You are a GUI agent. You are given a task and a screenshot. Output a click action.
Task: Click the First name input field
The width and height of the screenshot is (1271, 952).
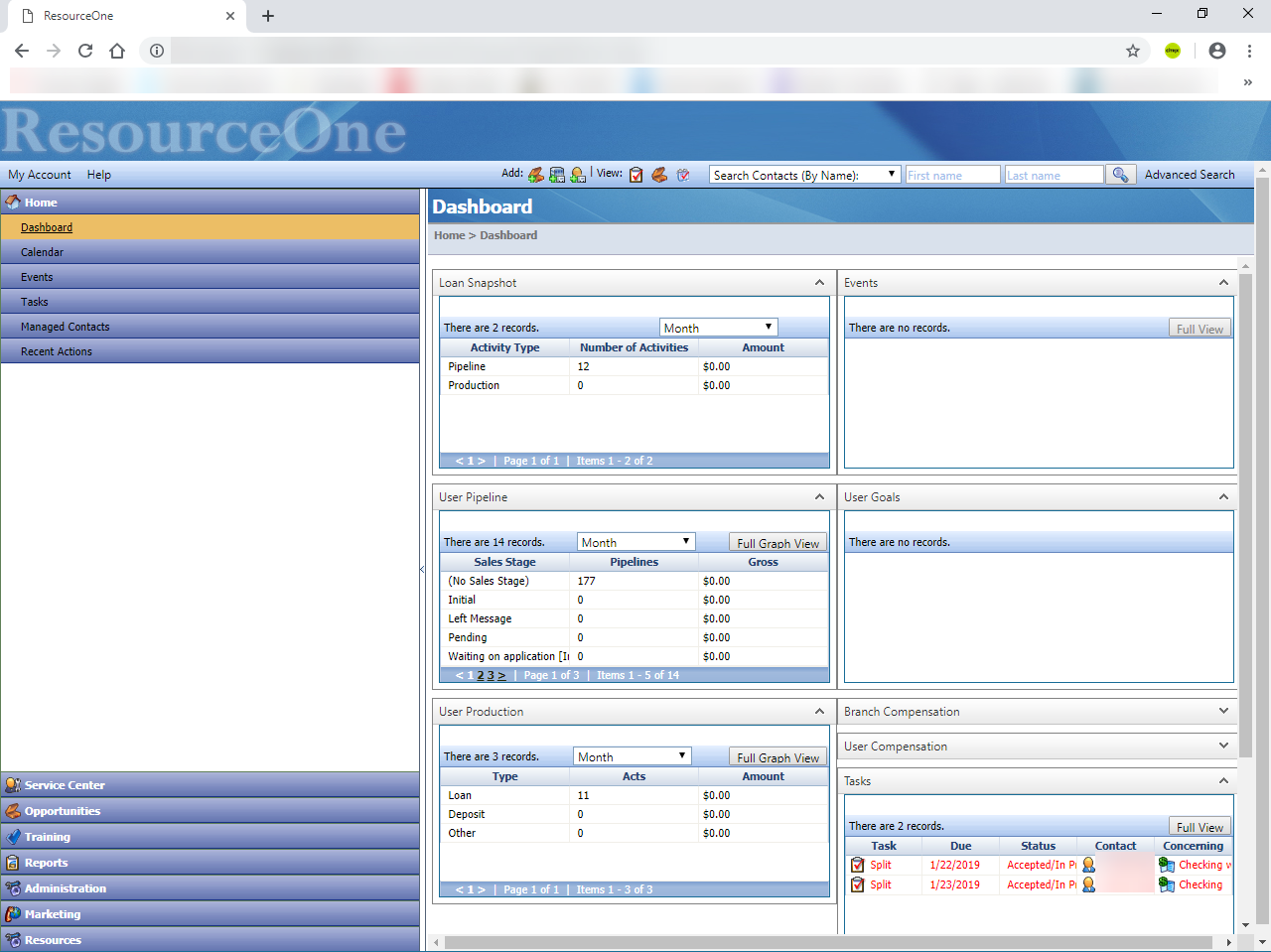[x=952, y=175]
